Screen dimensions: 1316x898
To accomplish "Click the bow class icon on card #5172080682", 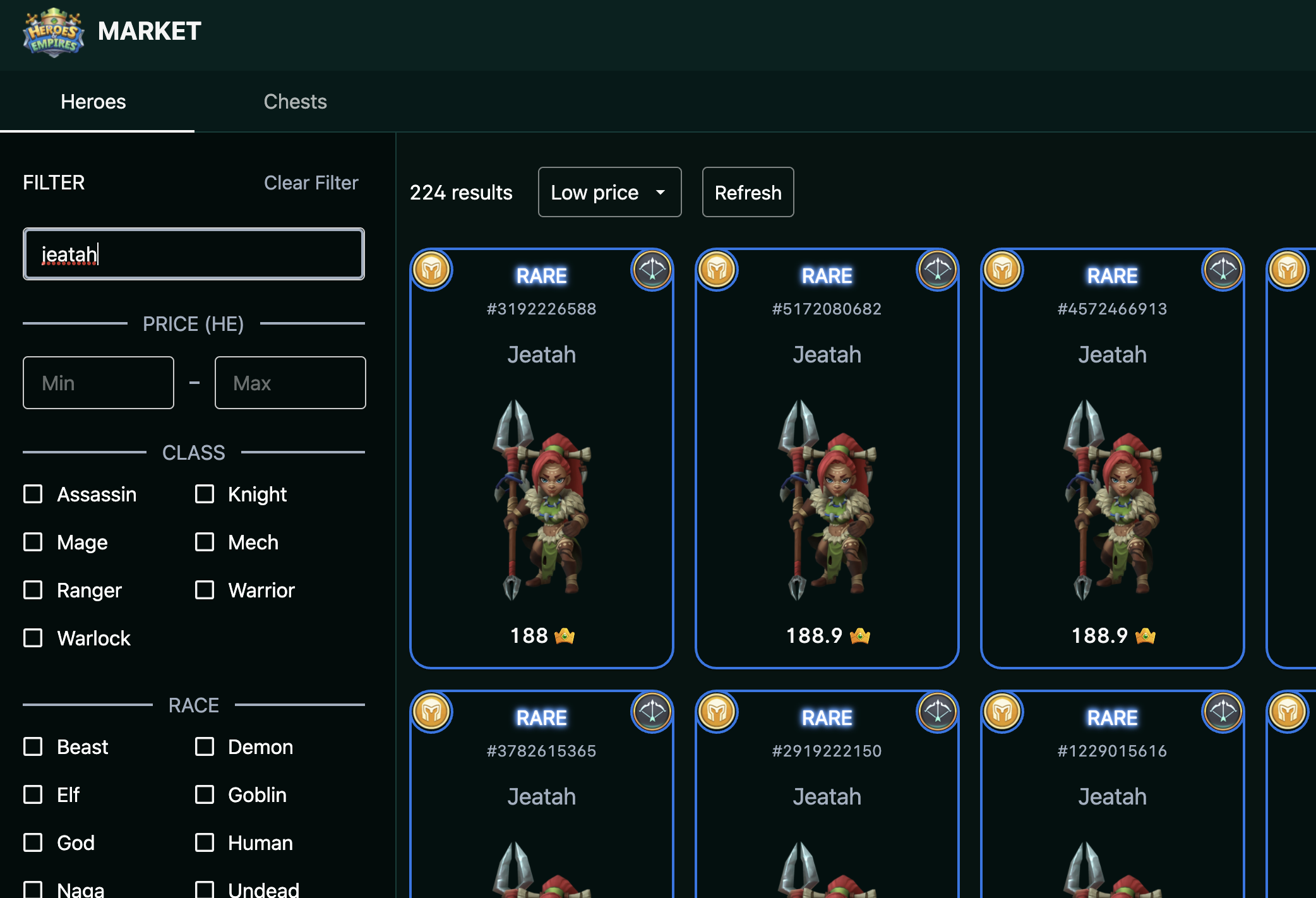I will point(937,270).
